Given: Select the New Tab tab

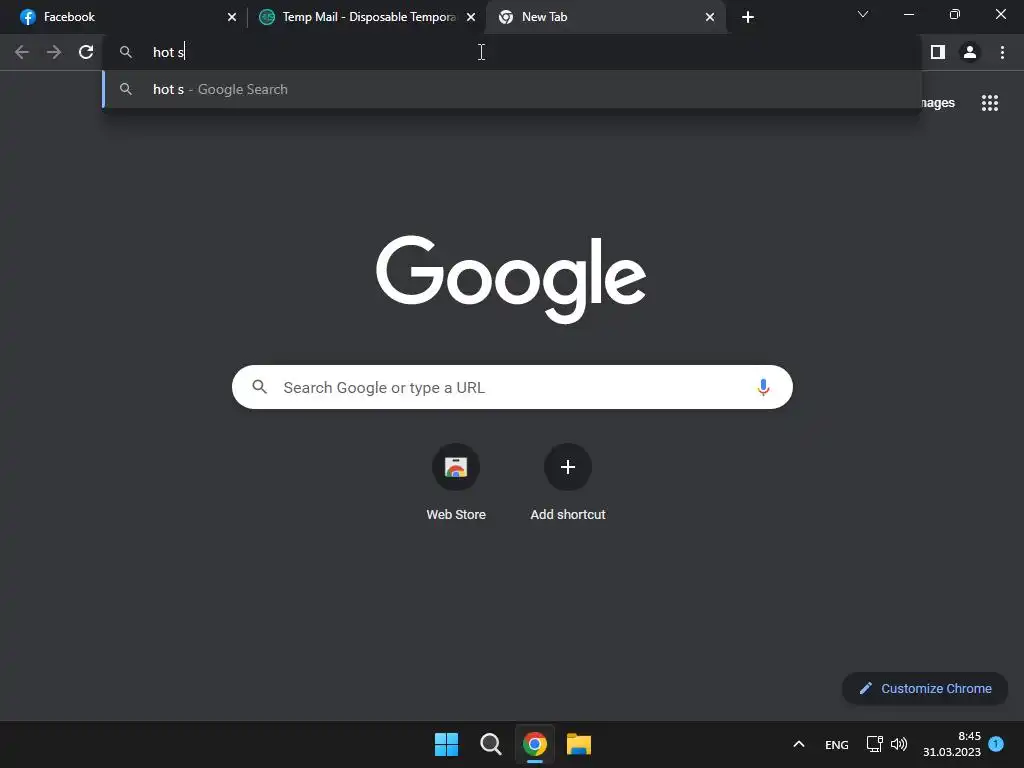Looking at the screenshot, I should 606,17.
